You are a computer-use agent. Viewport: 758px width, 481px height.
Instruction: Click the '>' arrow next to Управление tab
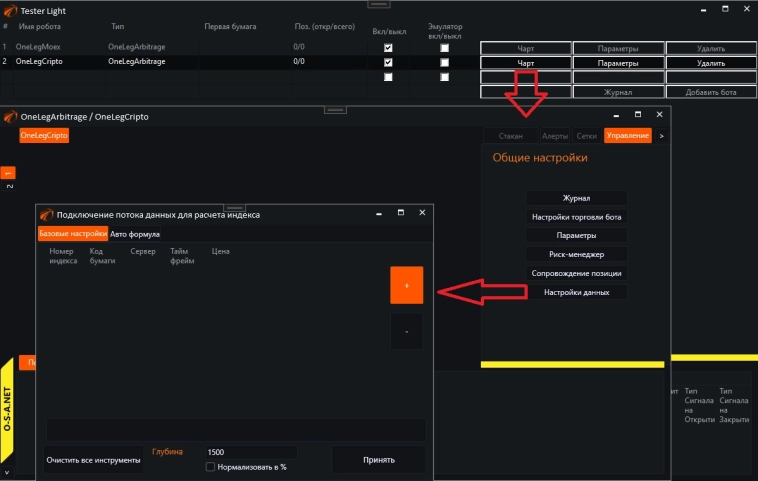[660, 135]
